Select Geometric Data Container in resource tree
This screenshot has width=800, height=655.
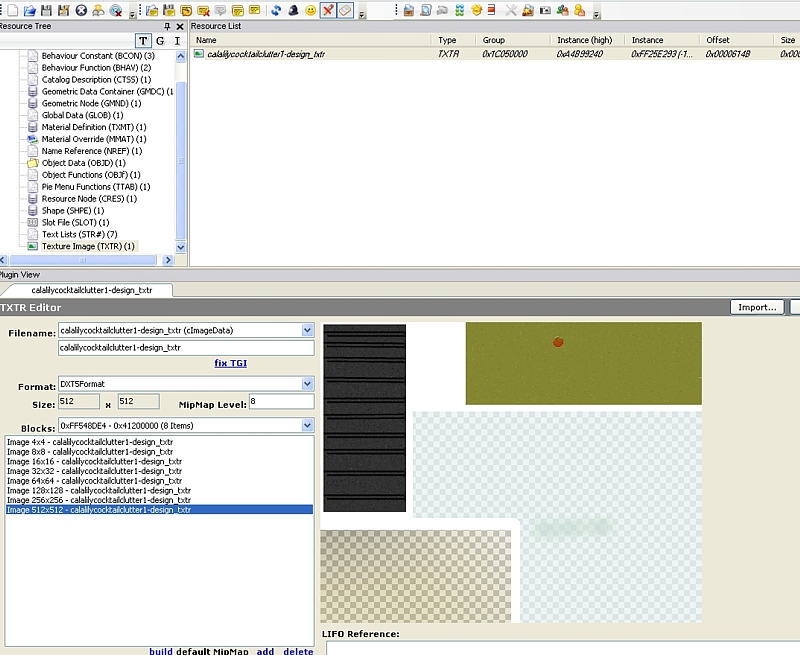click(107, 91)
